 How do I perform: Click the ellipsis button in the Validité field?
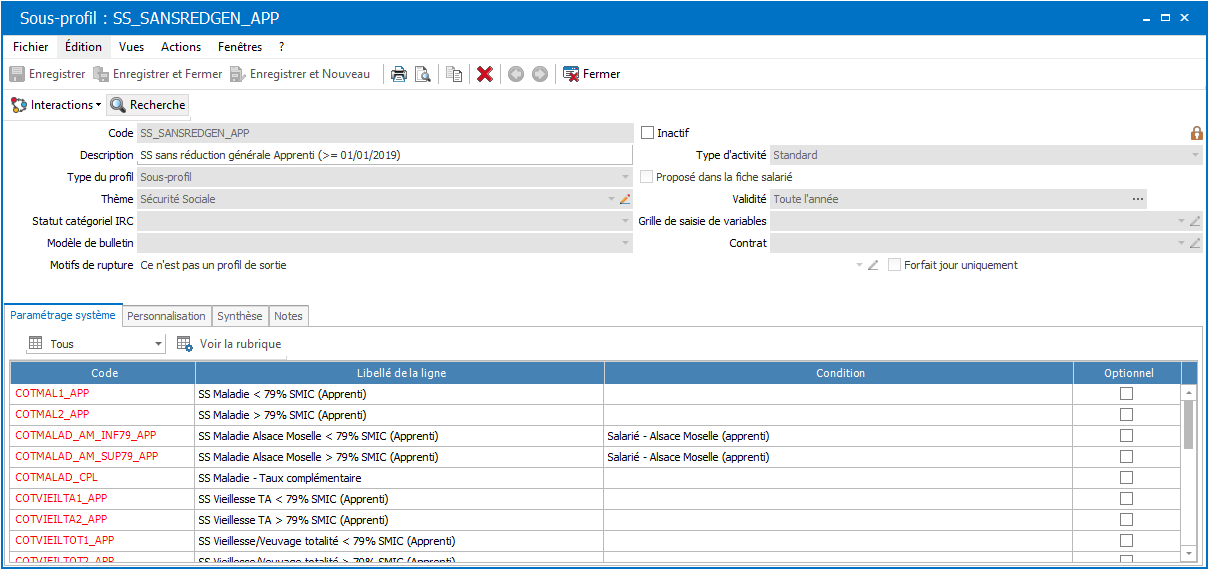(1138, 199)
